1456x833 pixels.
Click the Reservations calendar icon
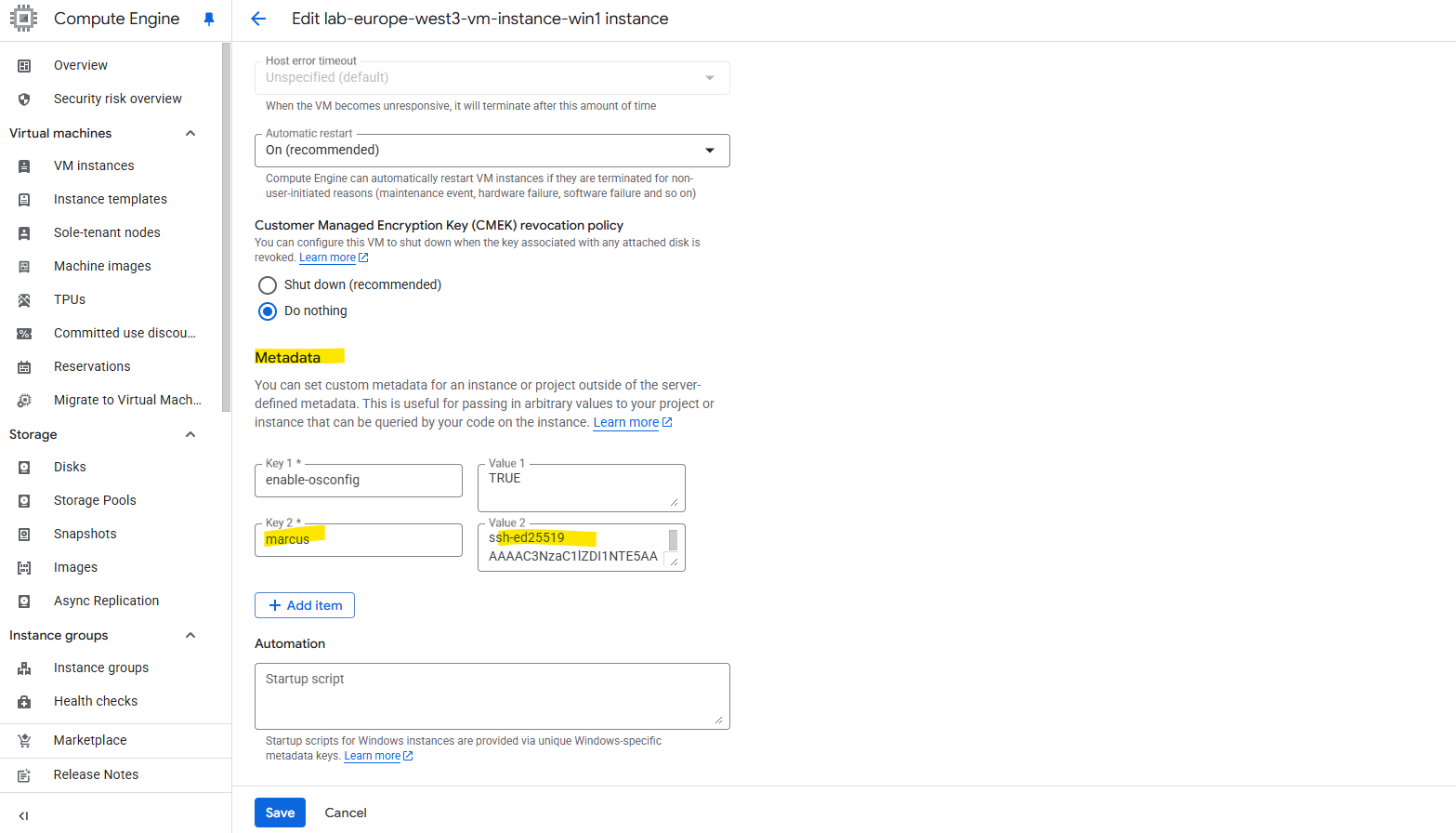24,366
